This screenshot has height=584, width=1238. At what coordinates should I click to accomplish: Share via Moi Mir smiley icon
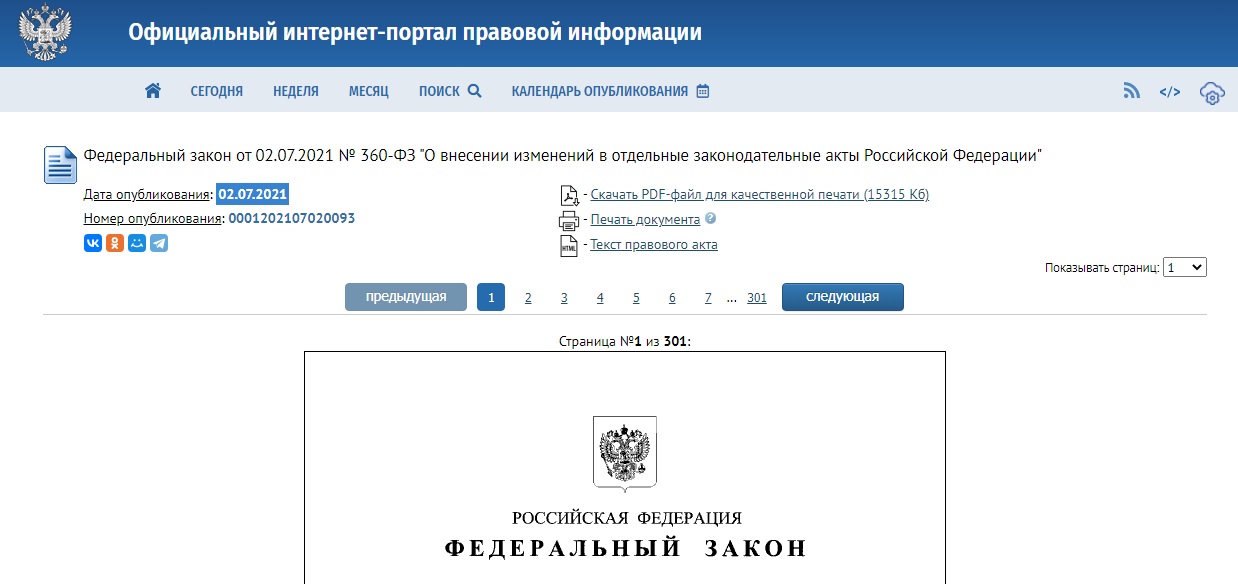pyautogui.click(x=137, y=243)
